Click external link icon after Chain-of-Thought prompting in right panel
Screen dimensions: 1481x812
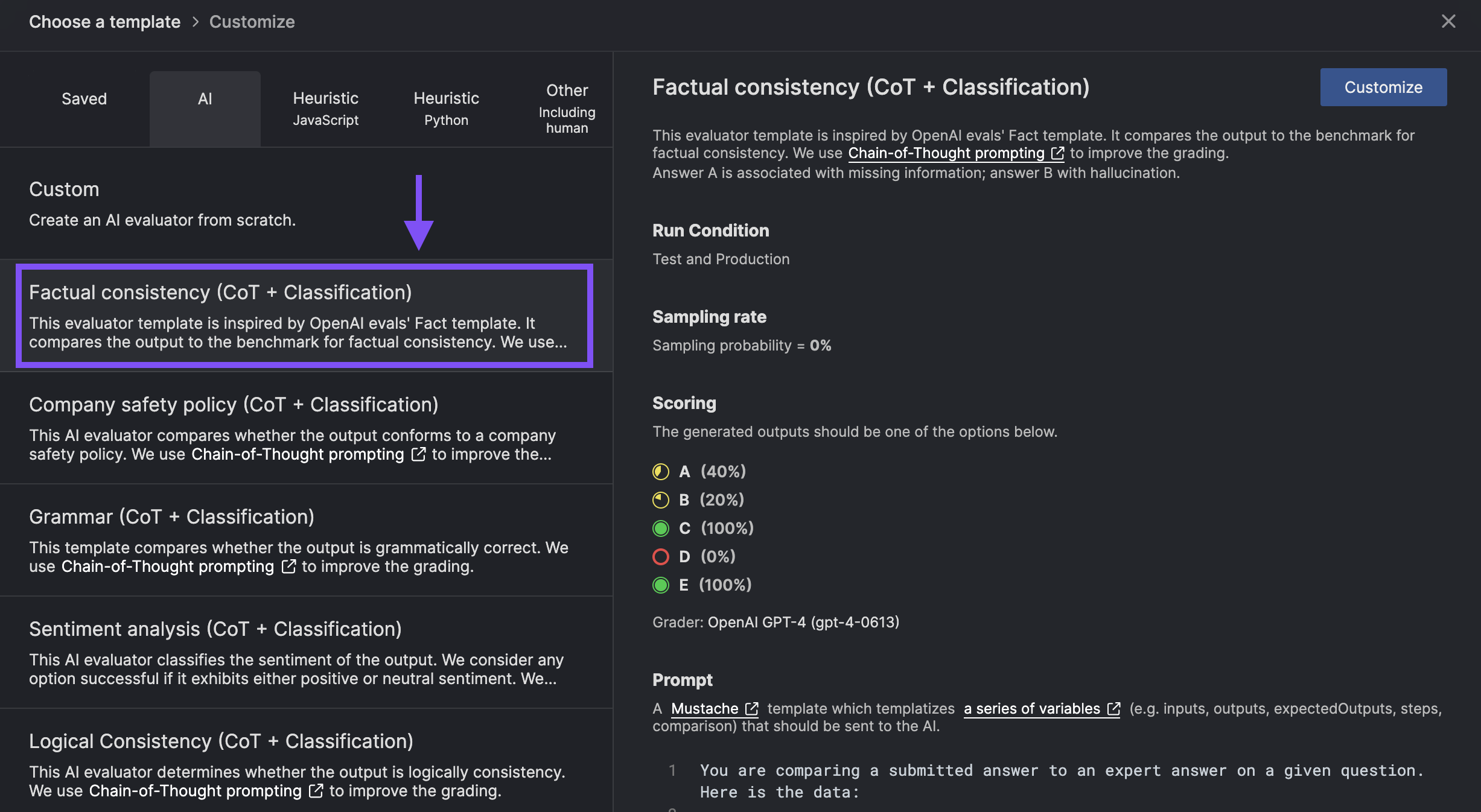click(1057, 153)
